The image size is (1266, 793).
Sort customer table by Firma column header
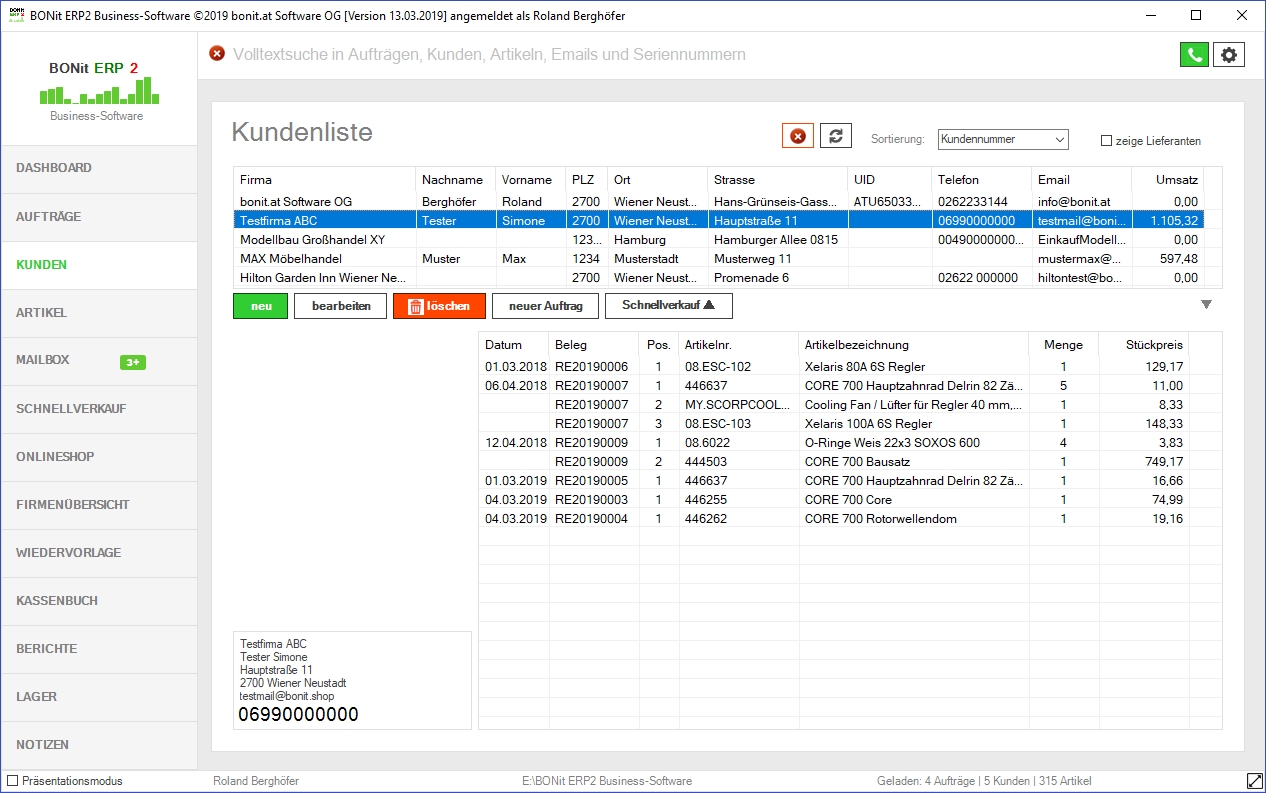(x=324, y=180)
